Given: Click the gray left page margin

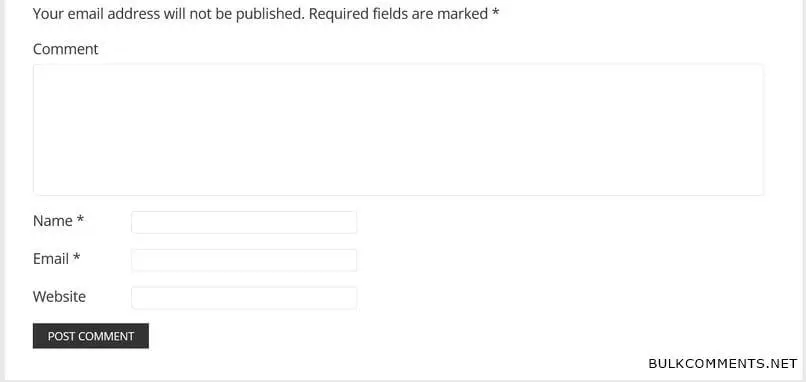Looking at the screenshot, I should pyautogui.click(x=2, y=191).
